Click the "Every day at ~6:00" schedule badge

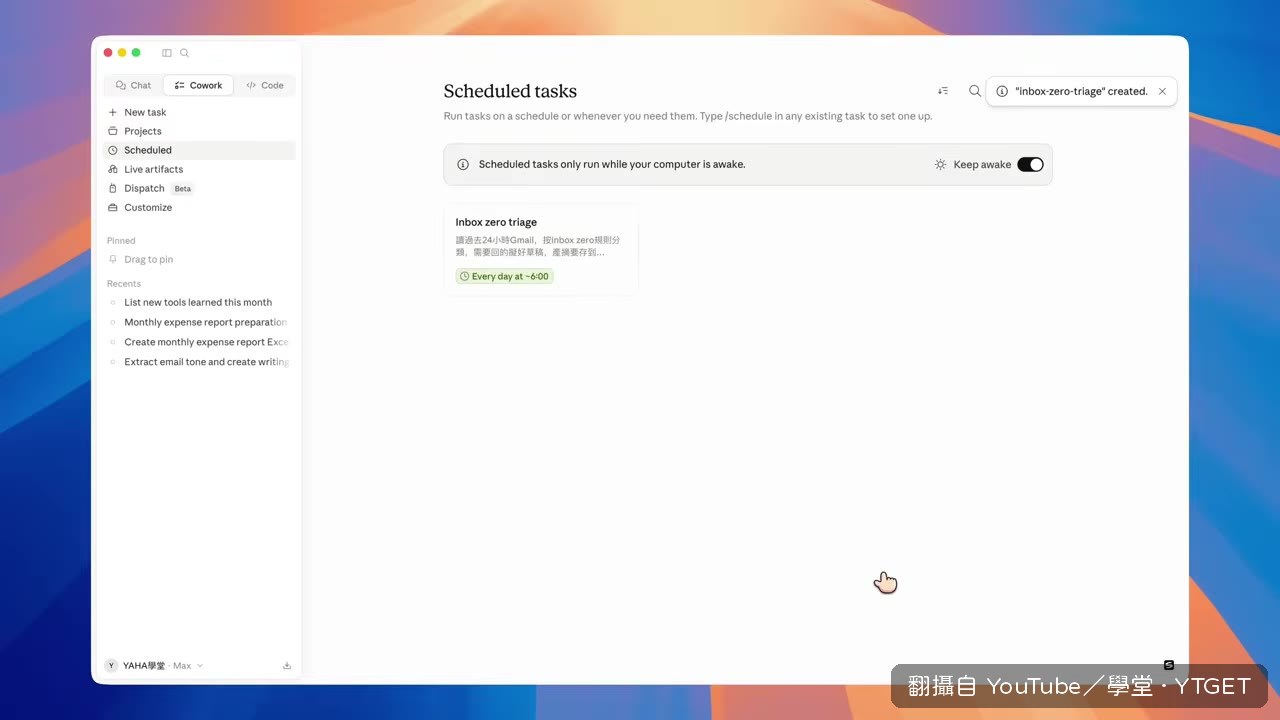point(505,276)
